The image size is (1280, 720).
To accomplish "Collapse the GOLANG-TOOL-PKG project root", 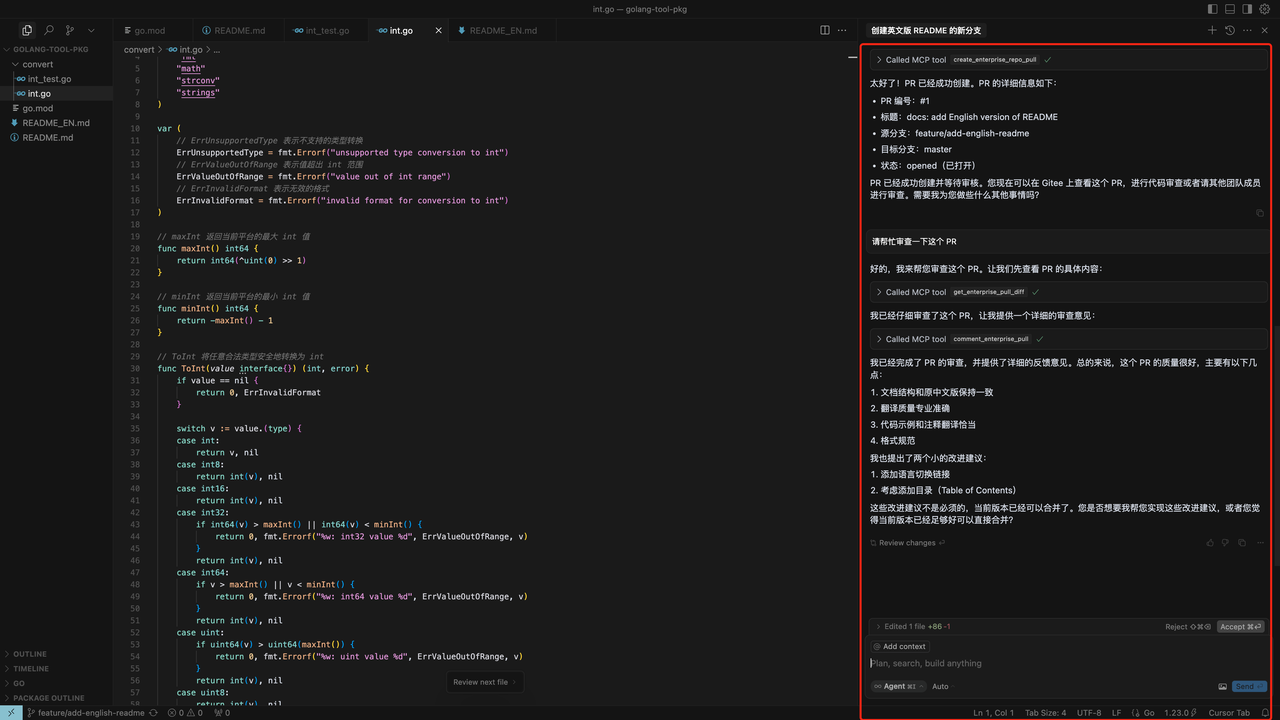I will pos(56,49).
